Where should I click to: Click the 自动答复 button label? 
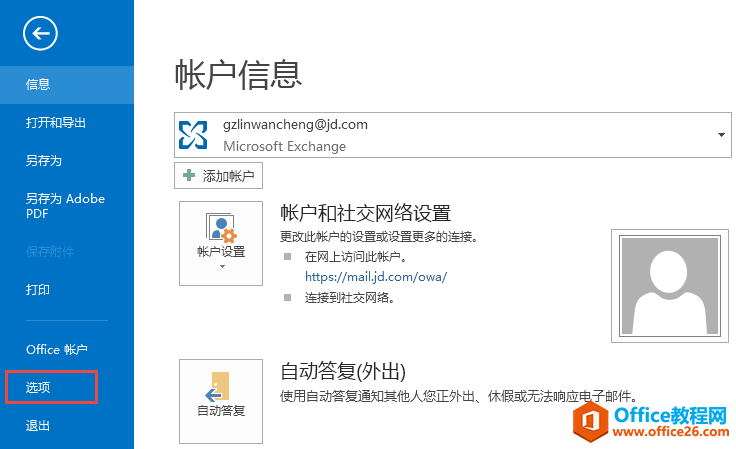pos(221,411)
